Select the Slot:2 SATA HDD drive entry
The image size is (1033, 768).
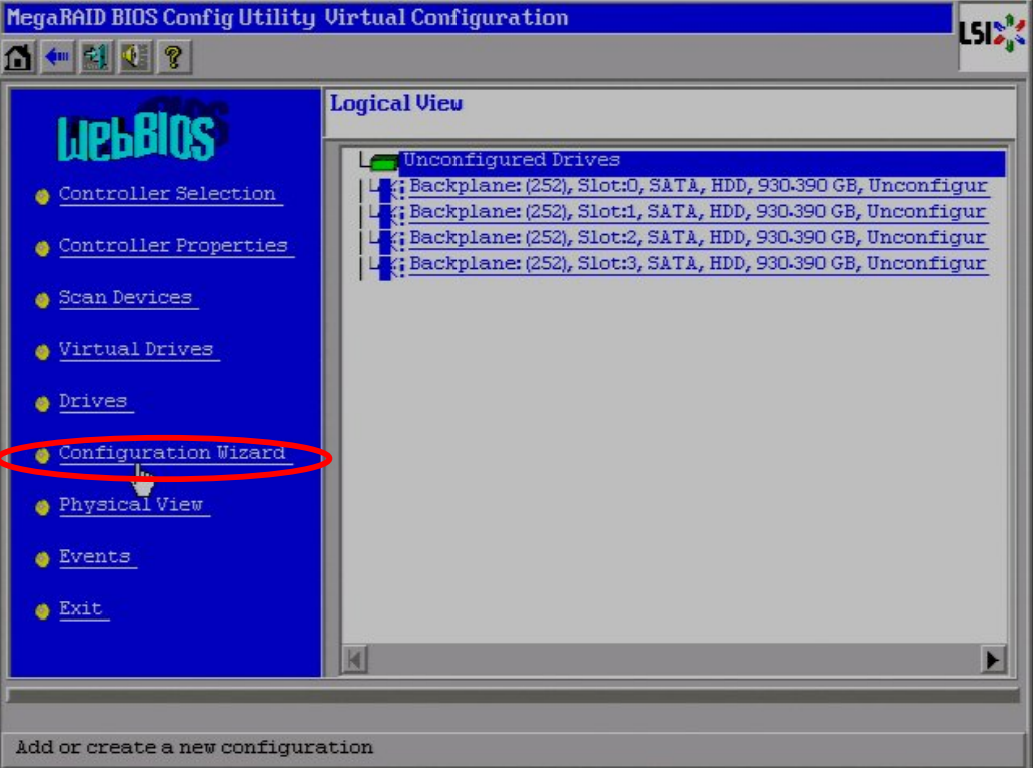697,238
